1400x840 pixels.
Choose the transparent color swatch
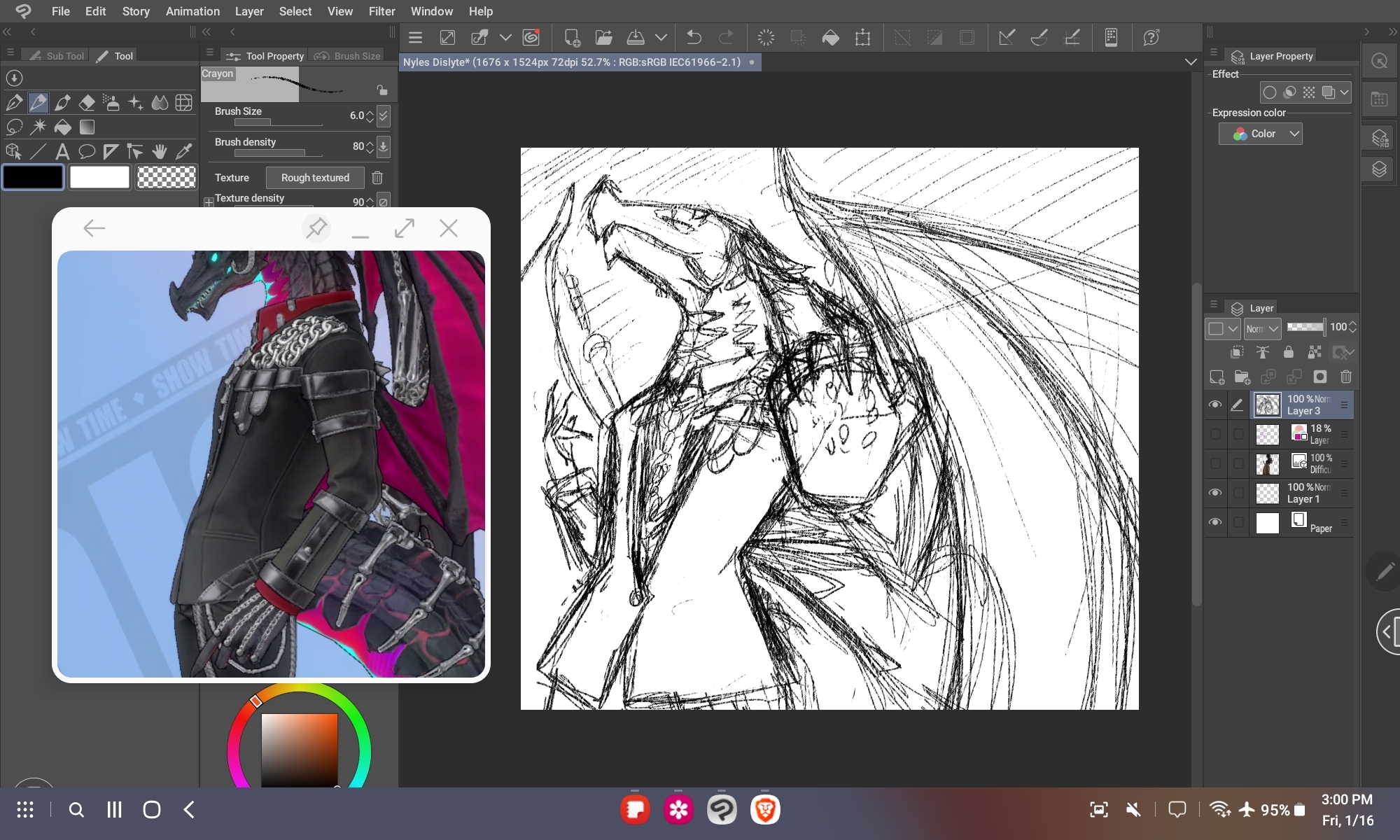167,178
